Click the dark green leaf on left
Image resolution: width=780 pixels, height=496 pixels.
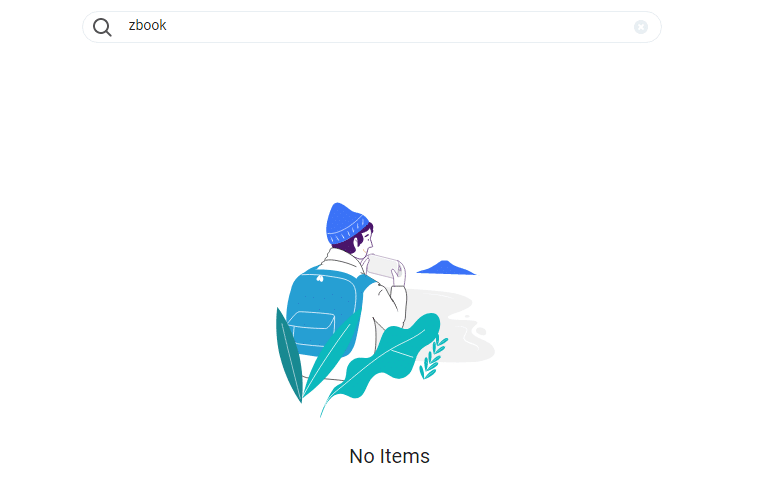(x=289, y=354)
